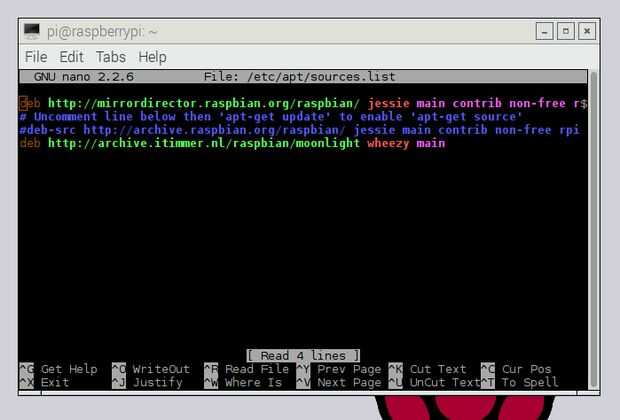The width and height of the screenshot is (620, 420).
Task: Click the 'pi@raspberrypi: ~' window title
Action: pyautogui.click(x=102, y=32)
